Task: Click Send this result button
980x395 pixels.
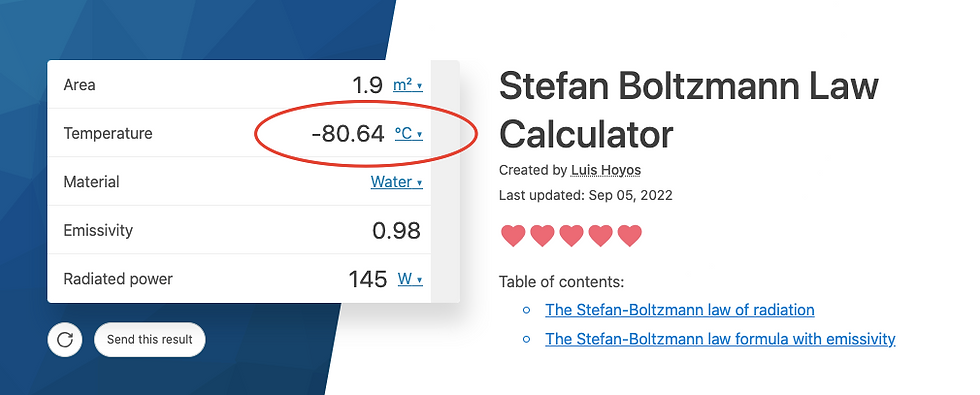Action: click(149, 340)
